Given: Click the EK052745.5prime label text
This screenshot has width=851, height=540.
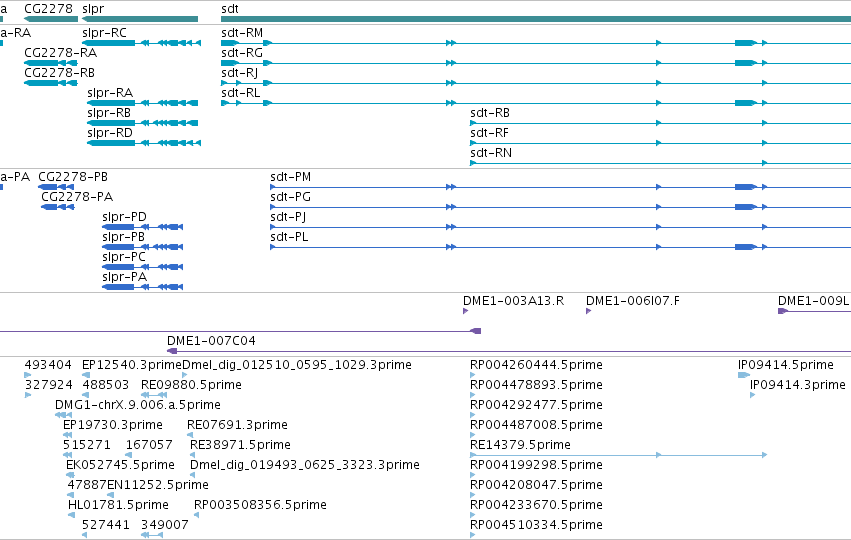Looking at the screenshot, I should 120,465.
